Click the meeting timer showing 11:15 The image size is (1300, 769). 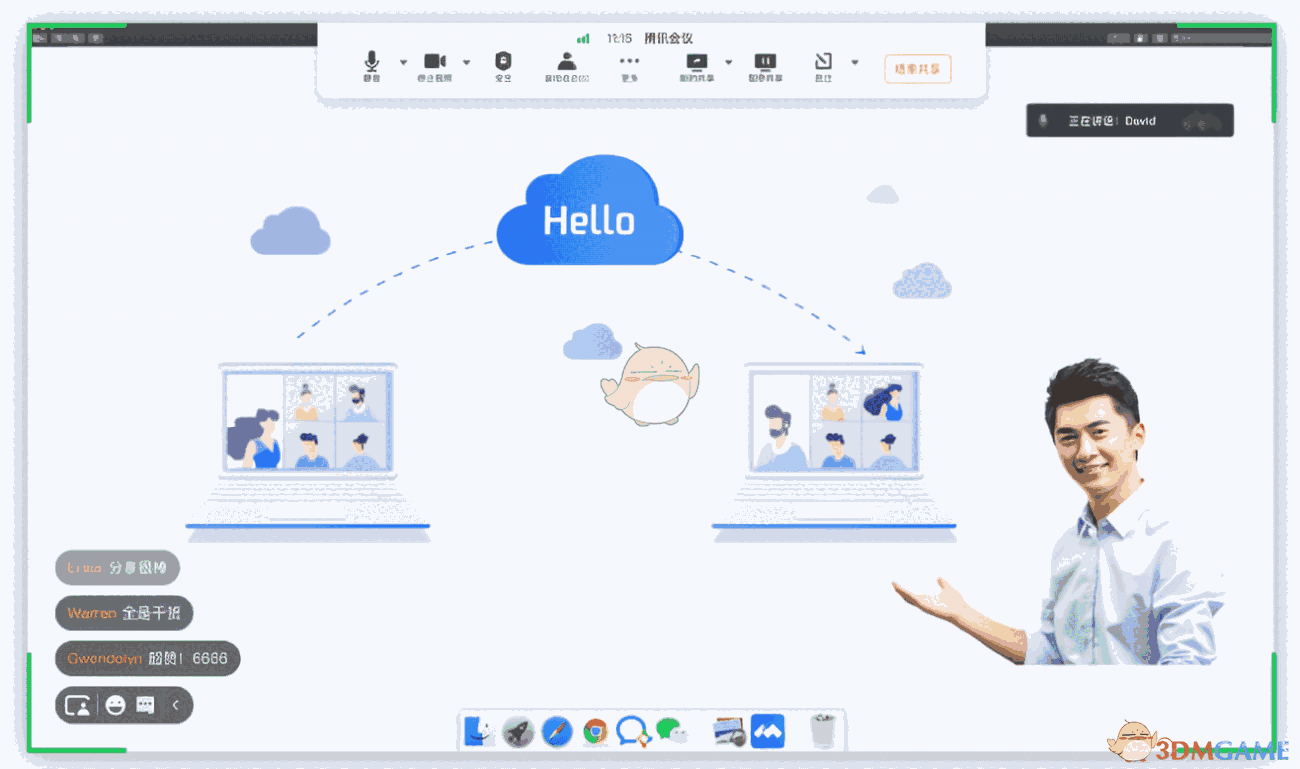pyautogui.click(x=619, y=38)
